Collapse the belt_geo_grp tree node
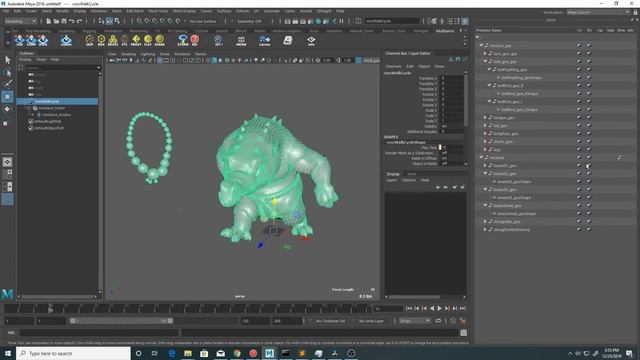 tap(485, 62)
